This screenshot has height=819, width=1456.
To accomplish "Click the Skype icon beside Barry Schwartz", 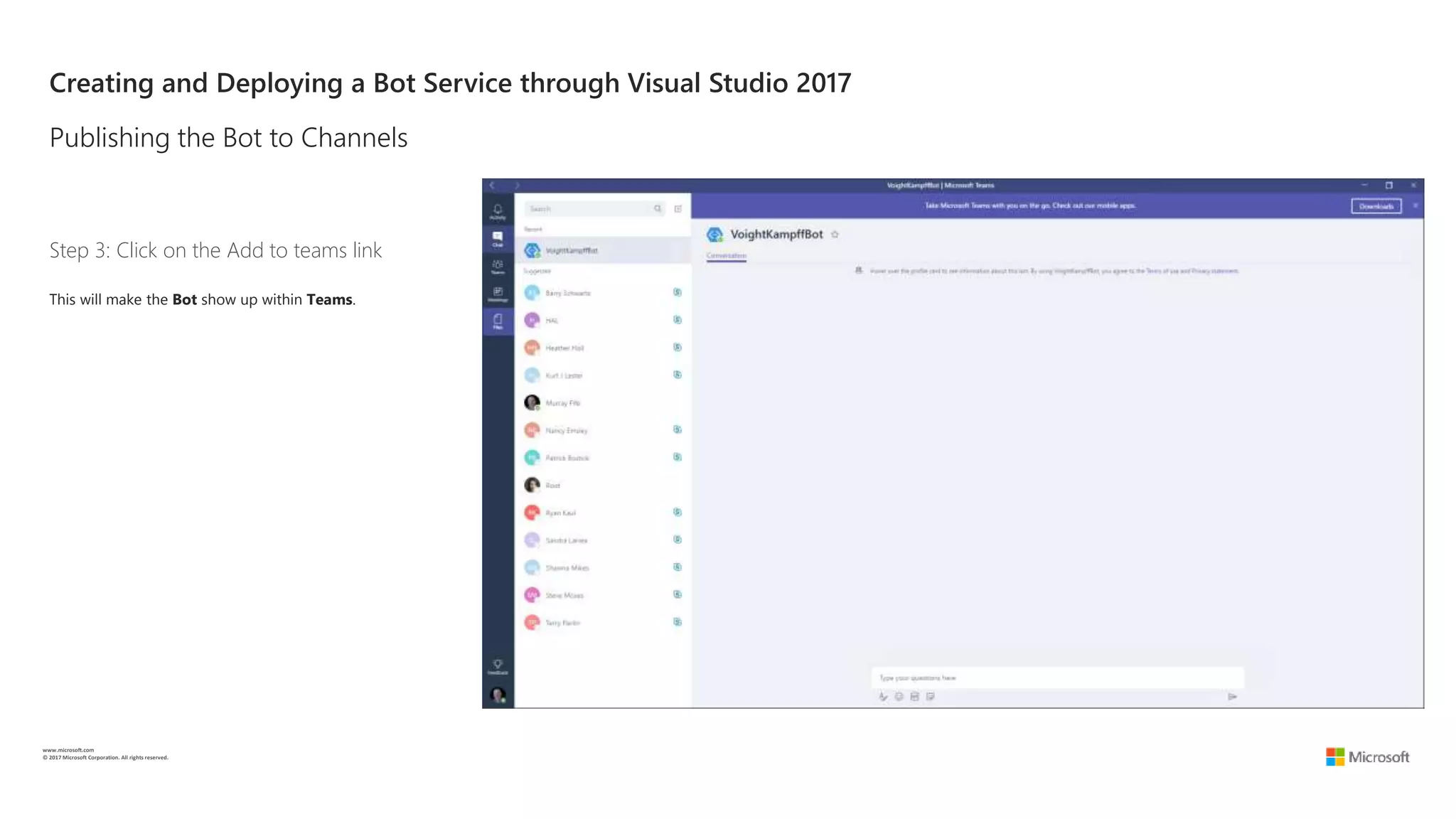I will (x=678, y=292).
